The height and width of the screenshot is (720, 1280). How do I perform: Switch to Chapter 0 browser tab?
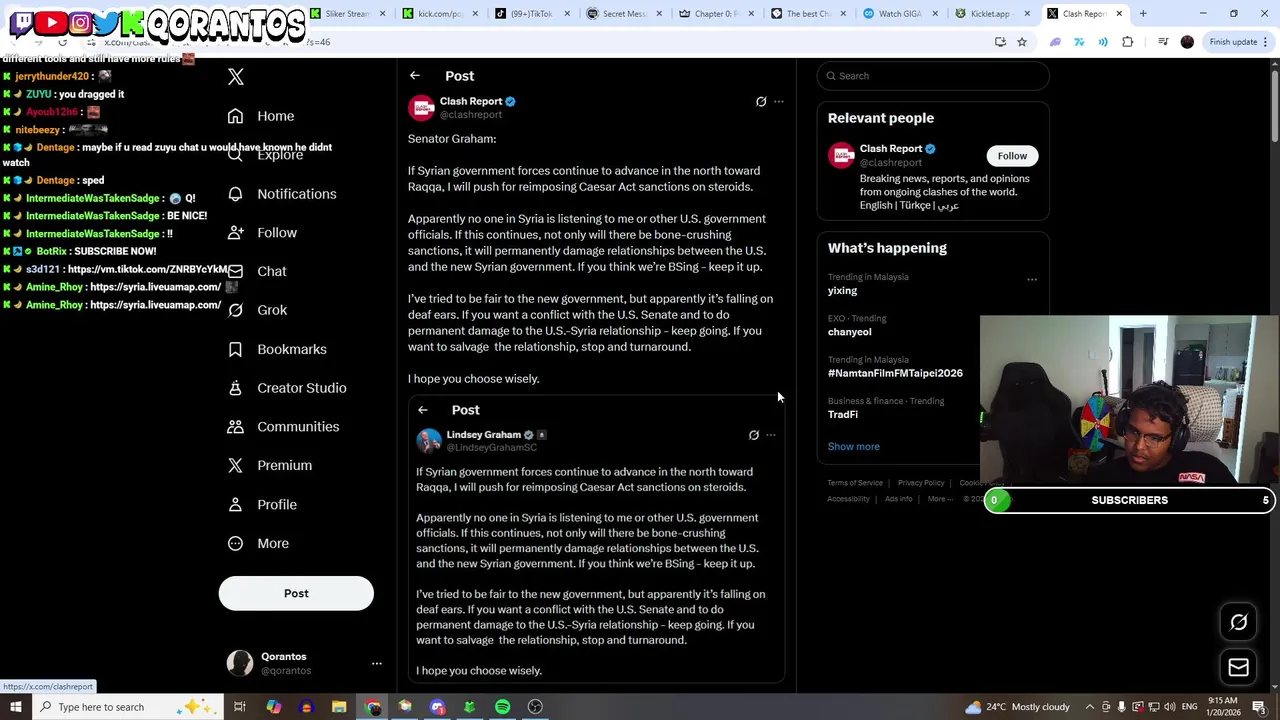click(715, 14)
